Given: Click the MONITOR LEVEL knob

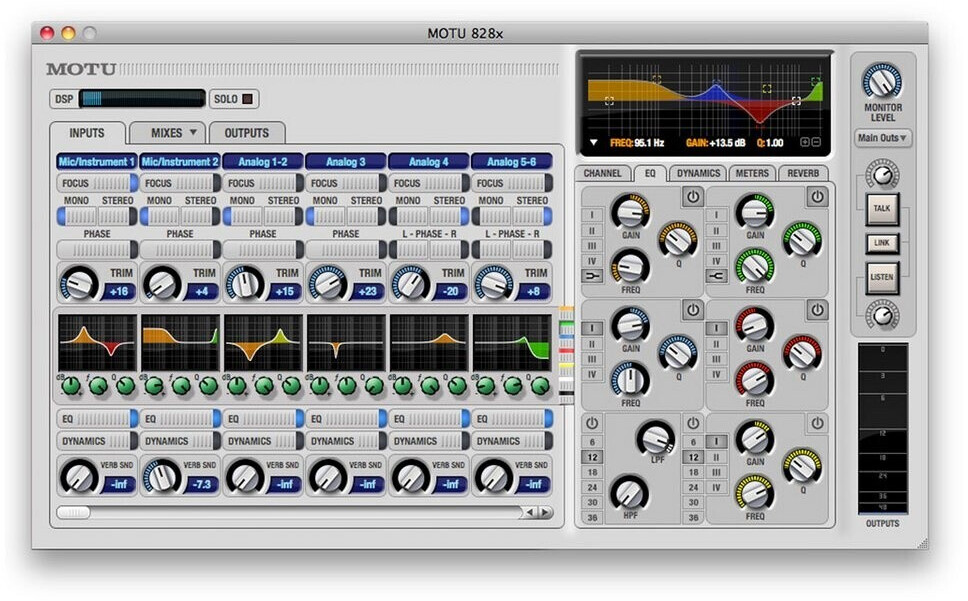Looking at the screenshot, I should click(x=882, y=81).
